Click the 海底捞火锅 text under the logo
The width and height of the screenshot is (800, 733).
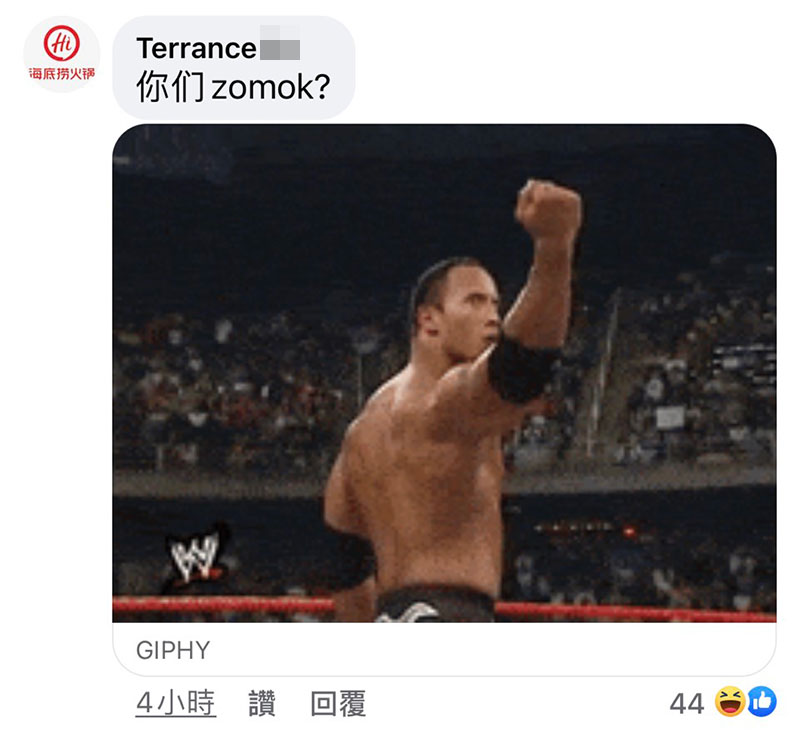coord(62,74)
